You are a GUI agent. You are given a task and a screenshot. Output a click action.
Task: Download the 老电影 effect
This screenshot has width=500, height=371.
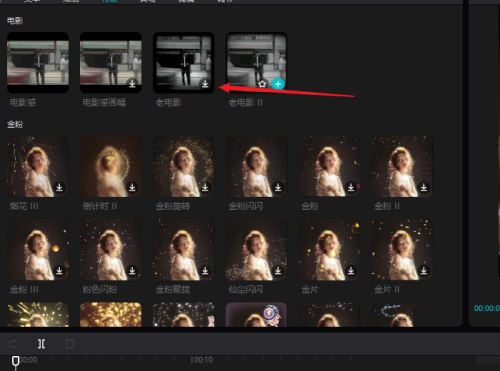pos(205,83)
